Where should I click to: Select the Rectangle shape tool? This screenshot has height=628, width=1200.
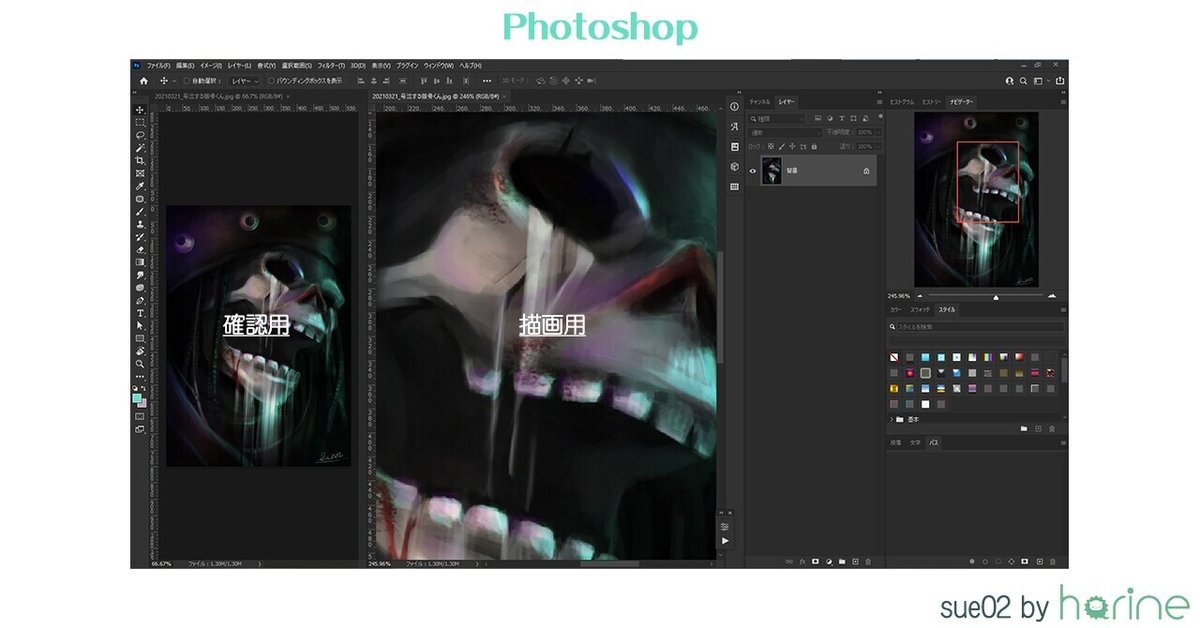tap(140, 339)
